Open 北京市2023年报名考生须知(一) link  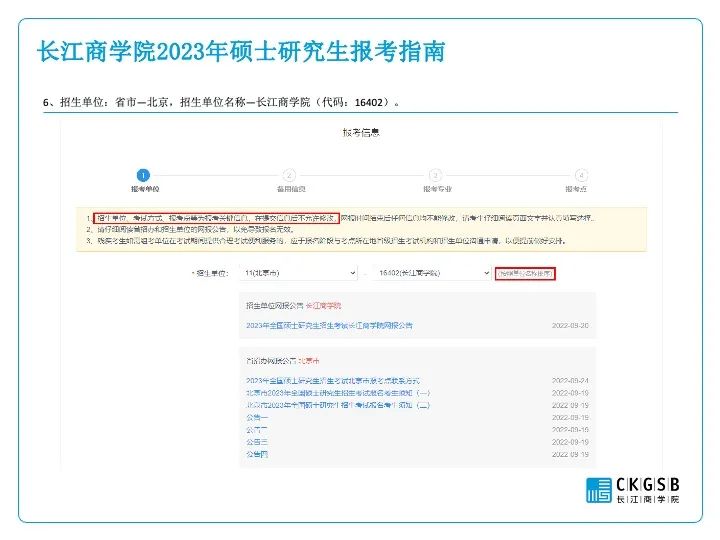point(338,393)
